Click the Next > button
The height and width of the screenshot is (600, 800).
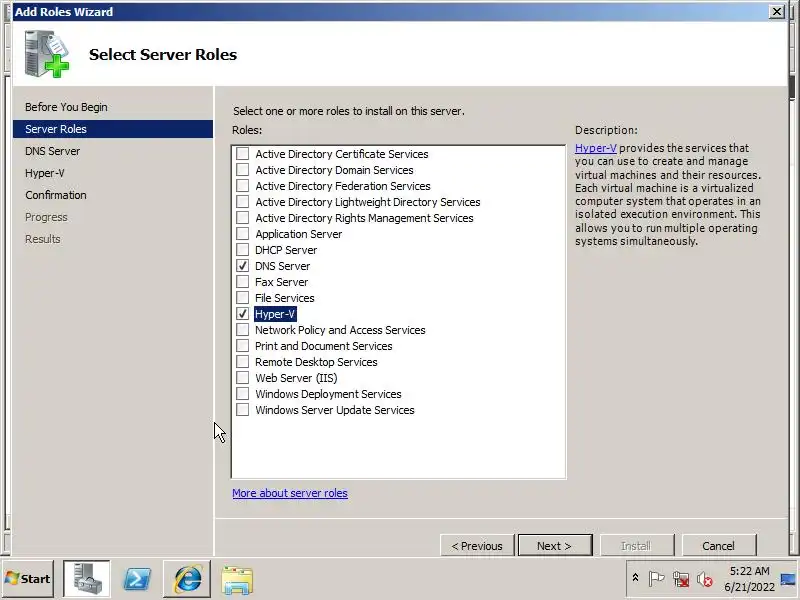[x=555, y=545]
